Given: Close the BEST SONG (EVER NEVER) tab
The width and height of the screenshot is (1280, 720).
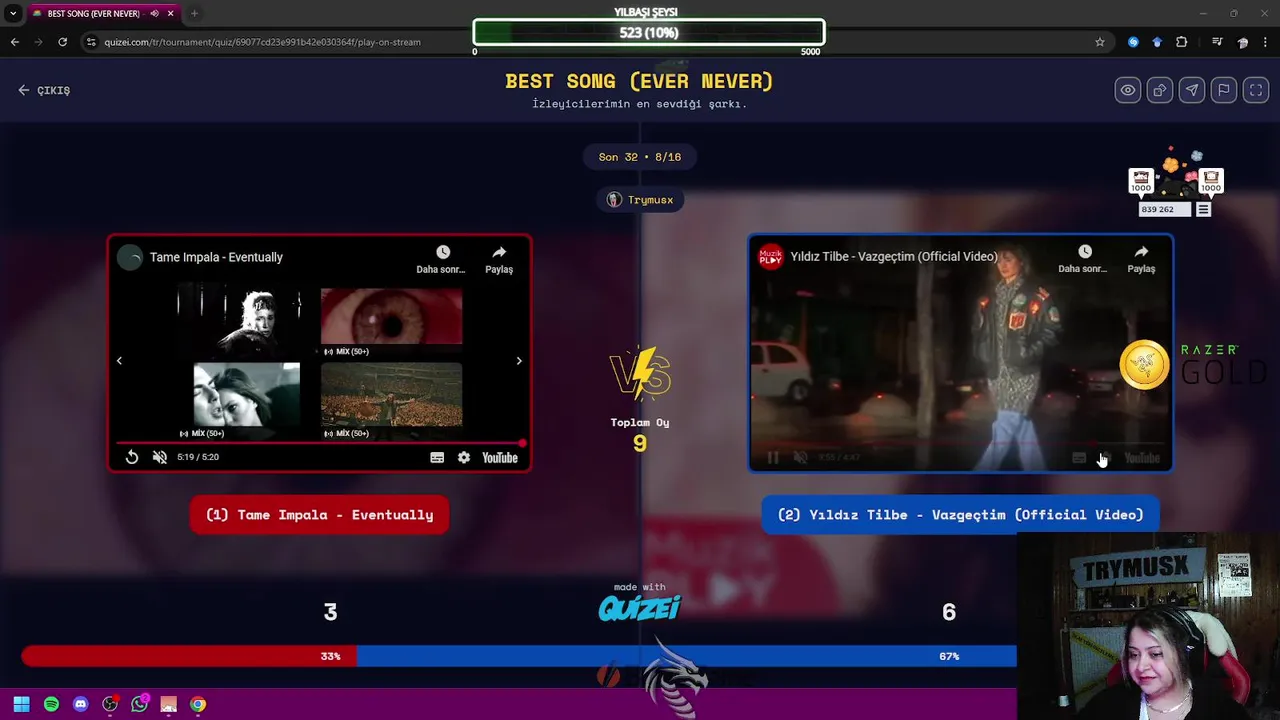Looking at the screenshot, I should click(170, 14).
